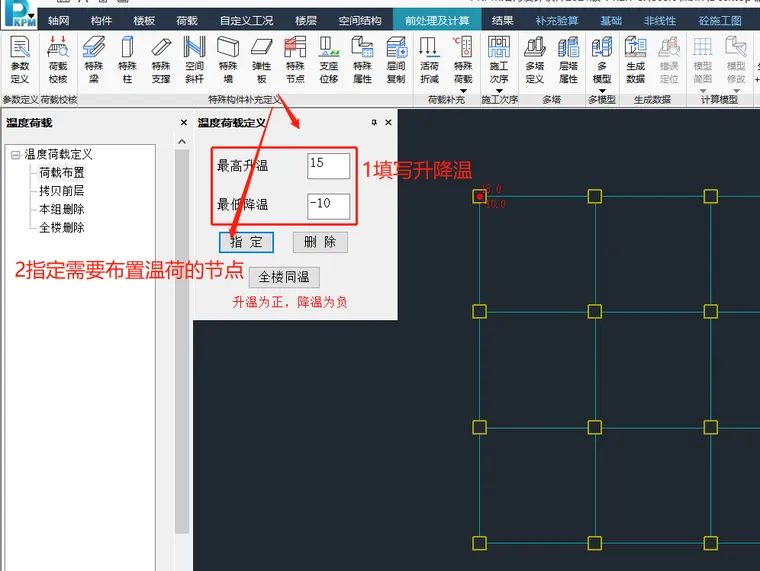
Task: Open the 层塔属性 story tower attributes
Action: [569, 60]
